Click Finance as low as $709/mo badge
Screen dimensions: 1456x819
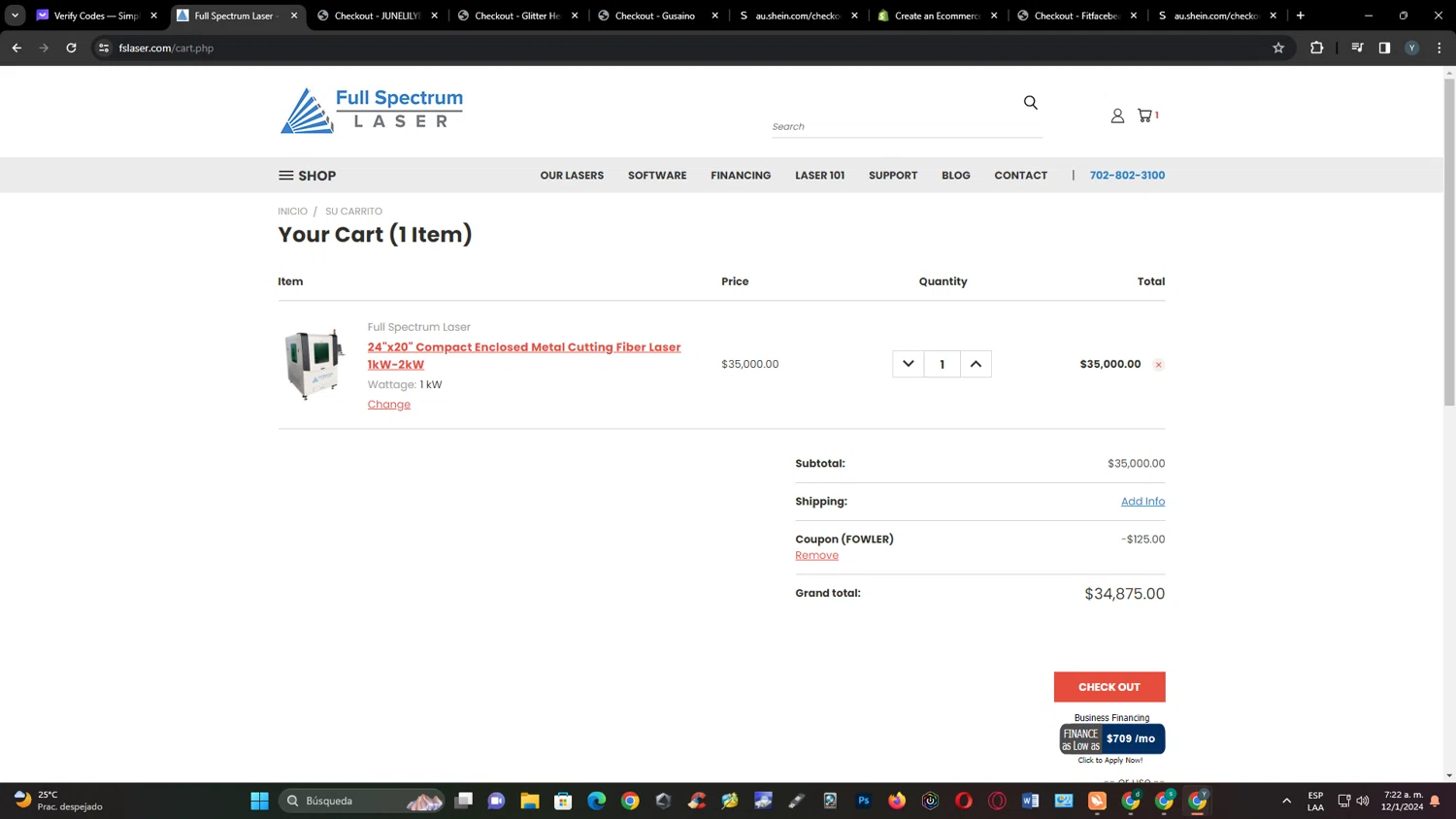[x=1111, y=738]
